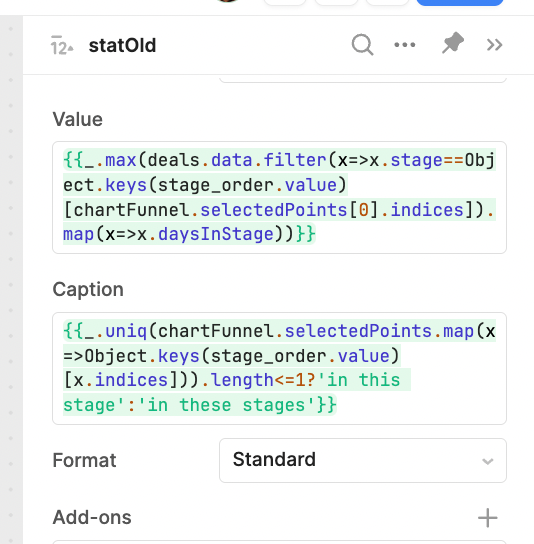This screenshot has height=544, width=534.
Task: Click the blue button in top bar
Action: (x=460, y=2)
